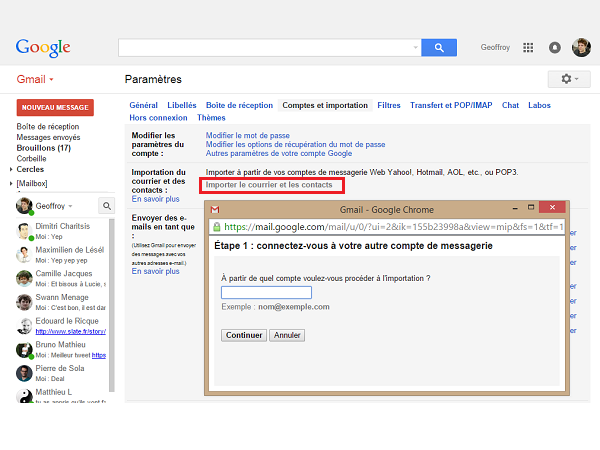Switch to the Thèmes tab
The height and width of the screenshot is (450, 600).
click(211, 118)
